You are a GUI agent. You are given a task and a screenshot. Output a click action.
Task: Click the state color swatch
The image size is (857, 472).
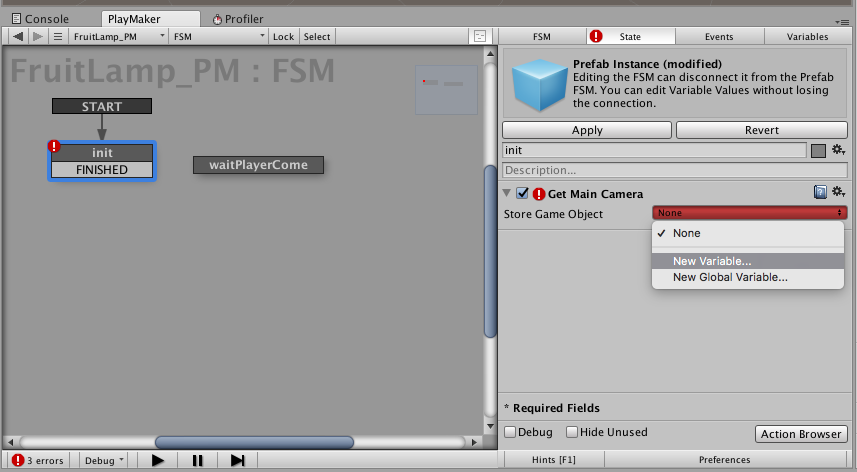click(x=818, y=151)
